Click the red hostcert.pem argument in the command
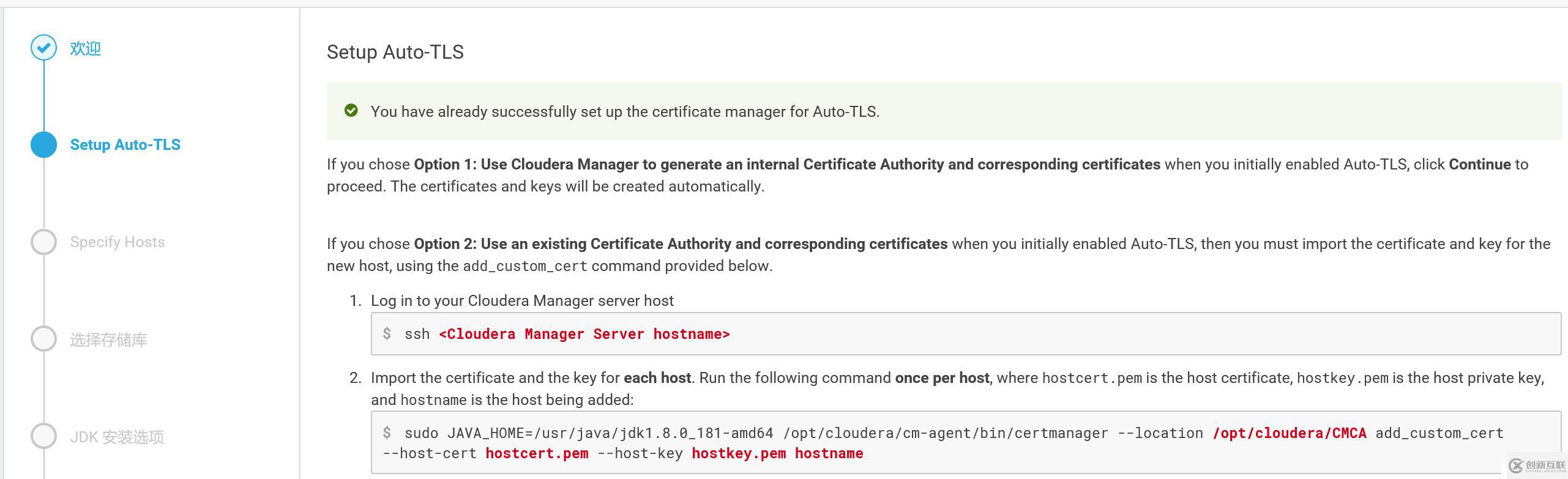This screenshot has height=479, width=1568. pyautogui.click(x=537, y=453)
